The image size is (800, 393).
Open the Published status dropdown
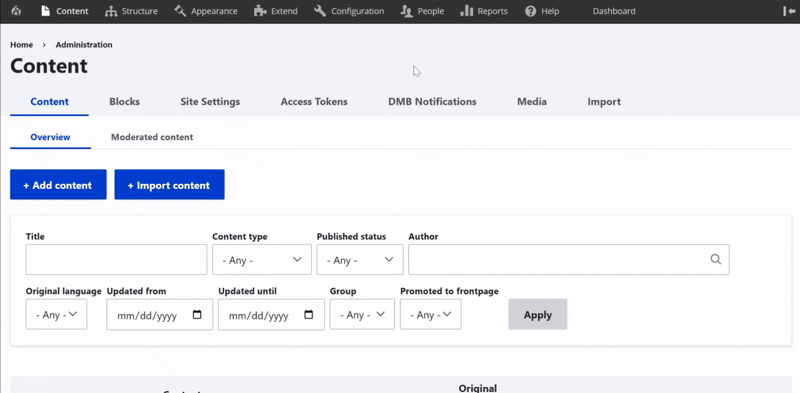[x=360, y=260]
